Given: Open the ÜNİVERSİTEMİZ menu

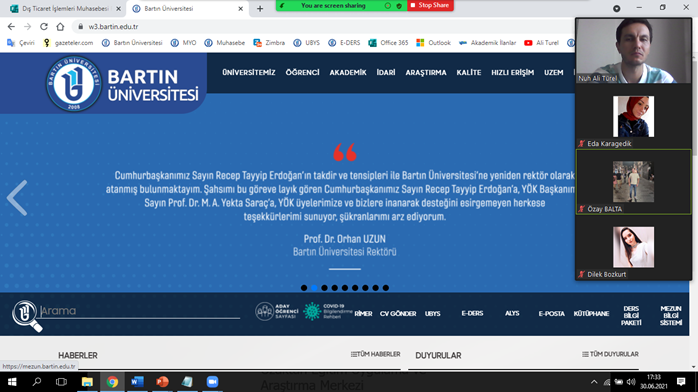Looking at the screenshot, I should coord(249,73).
